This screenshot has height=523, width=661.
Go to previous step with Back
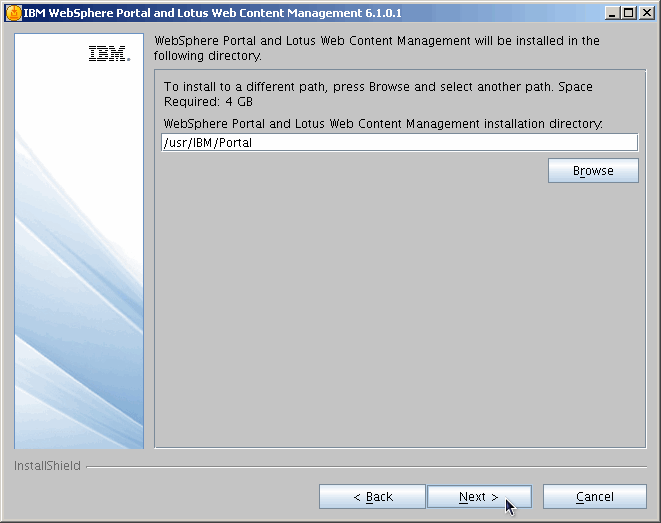tap(371, 497)
